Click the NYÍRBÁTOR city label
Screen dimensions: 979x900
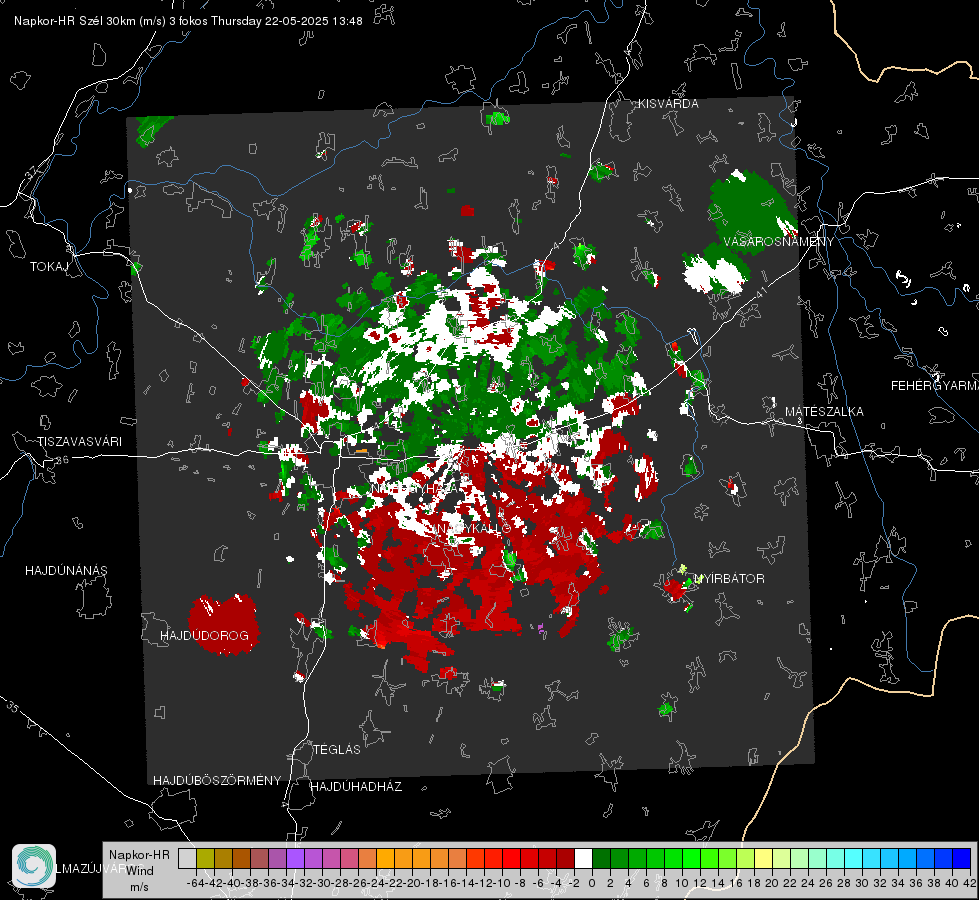pos(729,579)
